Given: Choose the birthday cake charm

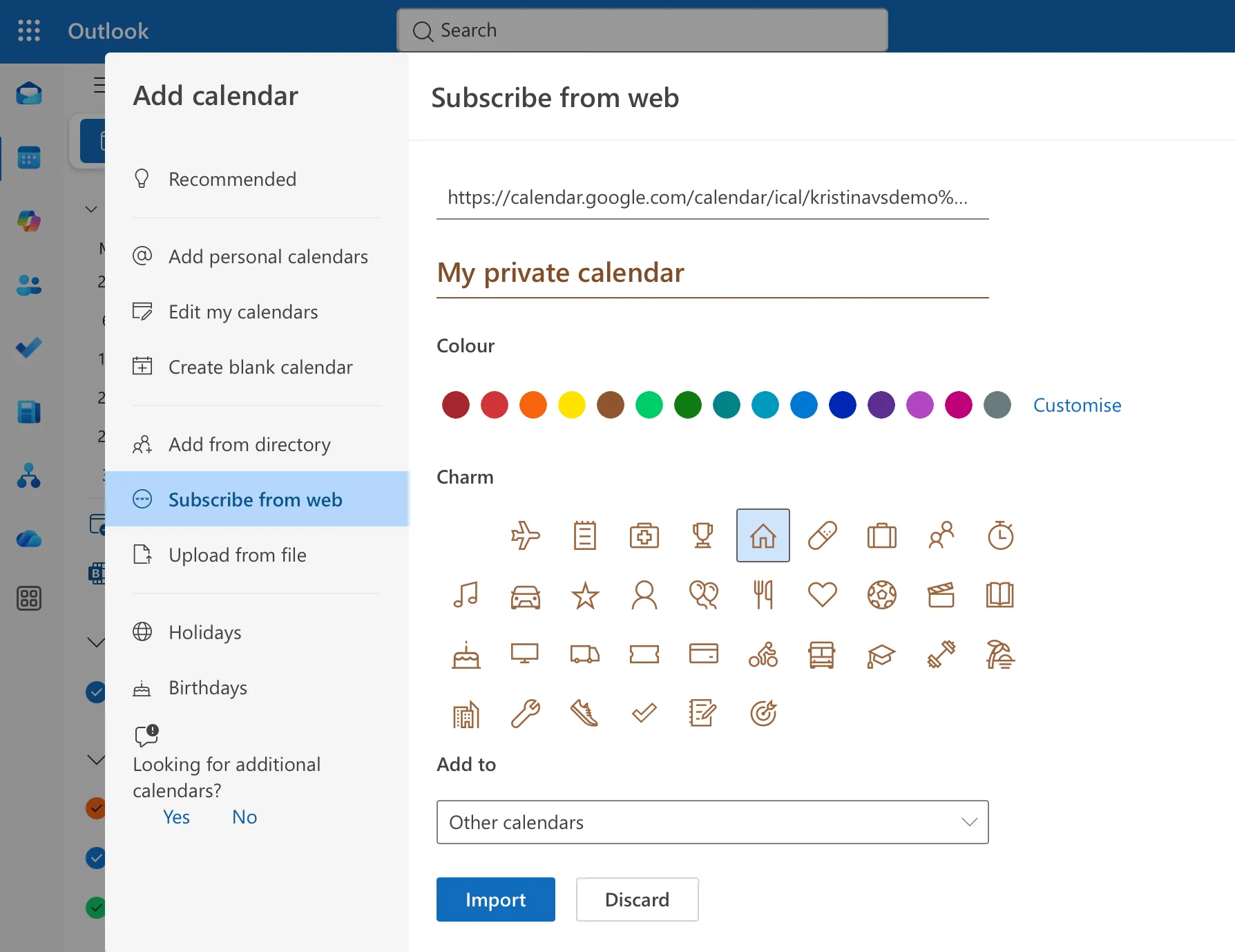Looking at the screenshot, I should pyautogui.click(x=466, y=654).
